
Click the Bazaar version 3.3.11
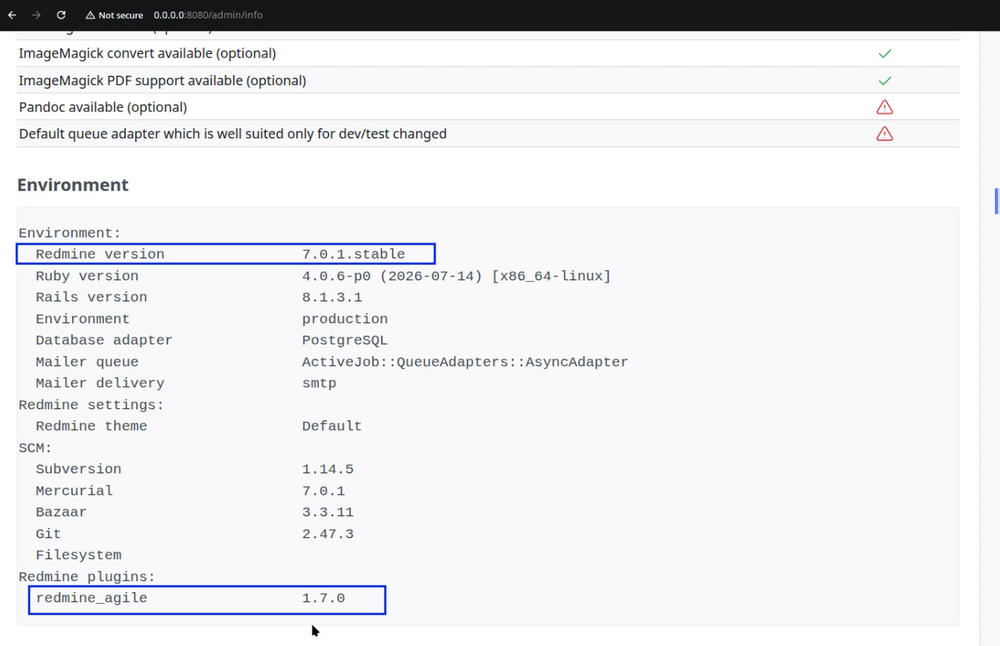tap(328, 512)
